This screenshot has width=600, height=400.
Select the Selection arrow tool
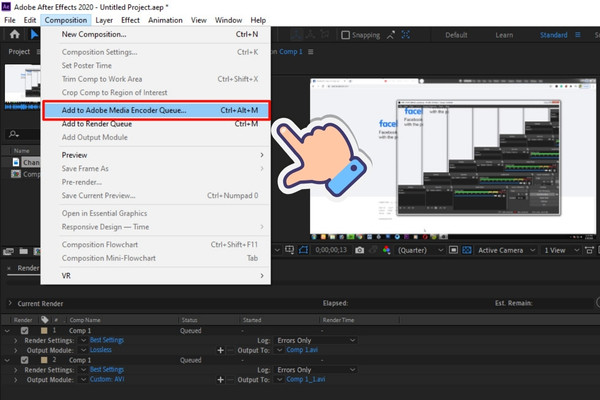pos(34,34)
